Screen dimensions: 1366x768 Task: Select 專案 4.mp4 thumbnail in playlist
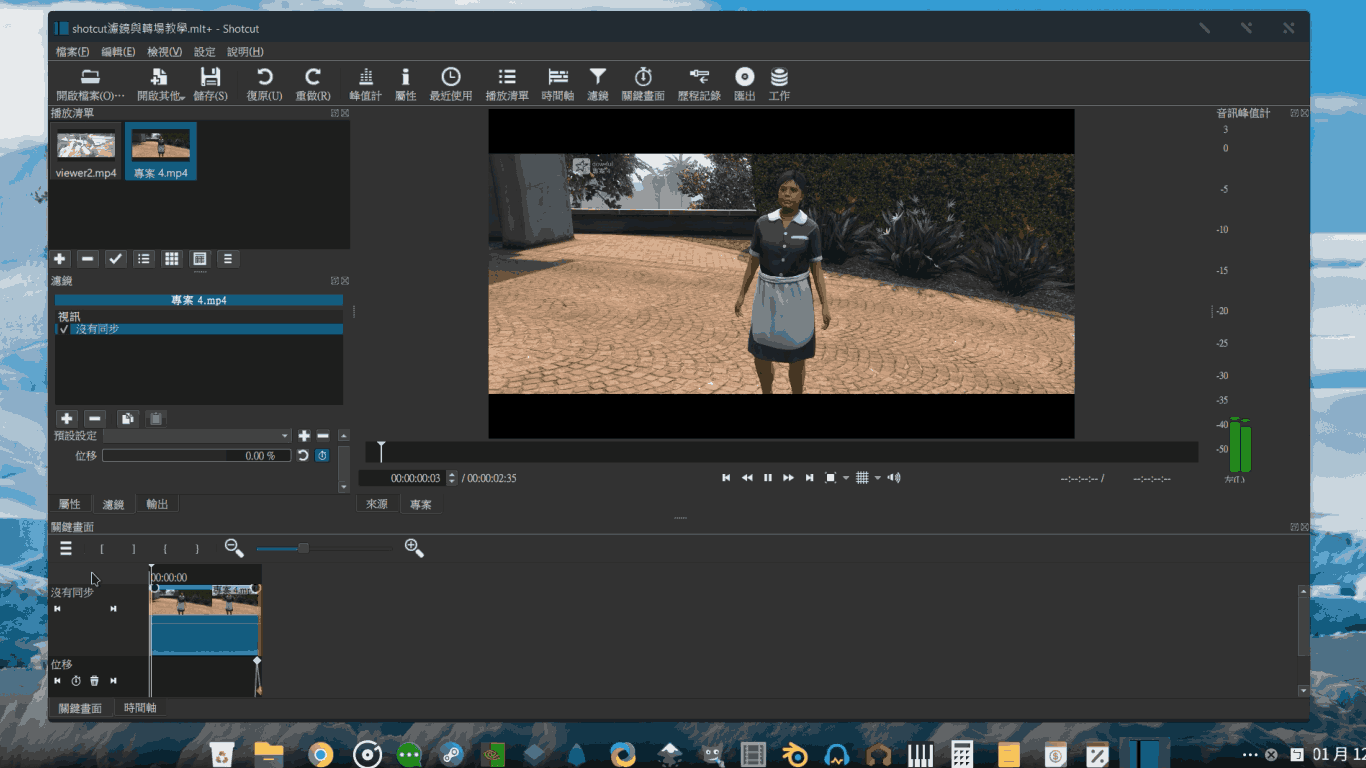[161, 152]
